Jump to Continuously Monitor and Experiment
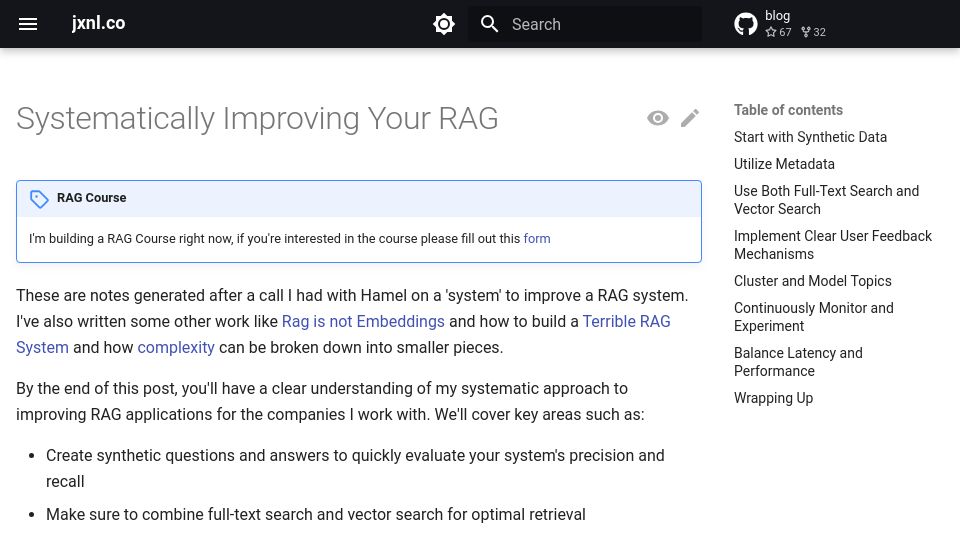Screen dimensions: 960x540 click(814, 317)
